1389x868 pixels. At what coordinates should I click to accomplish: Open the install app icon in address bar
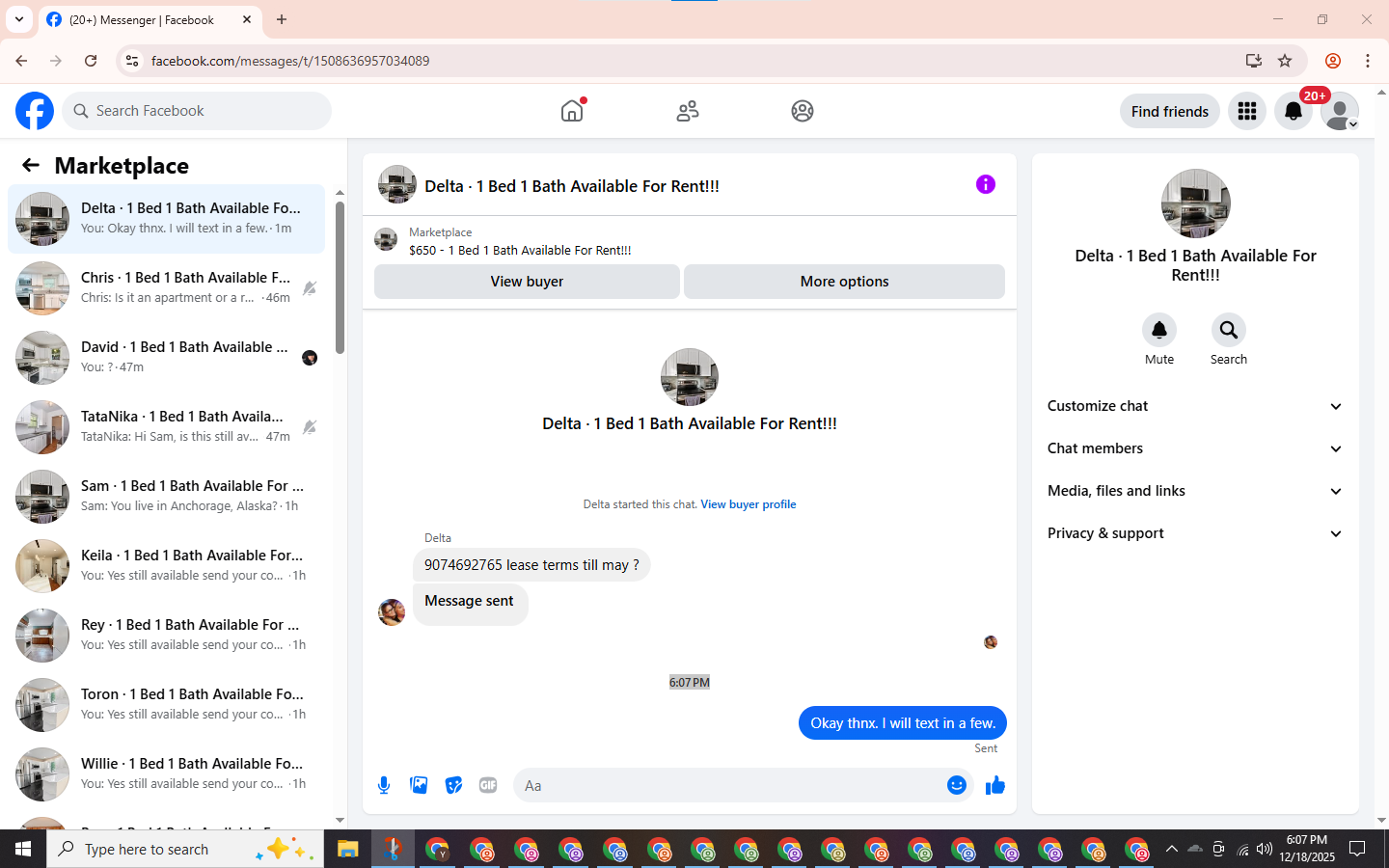1254,61
